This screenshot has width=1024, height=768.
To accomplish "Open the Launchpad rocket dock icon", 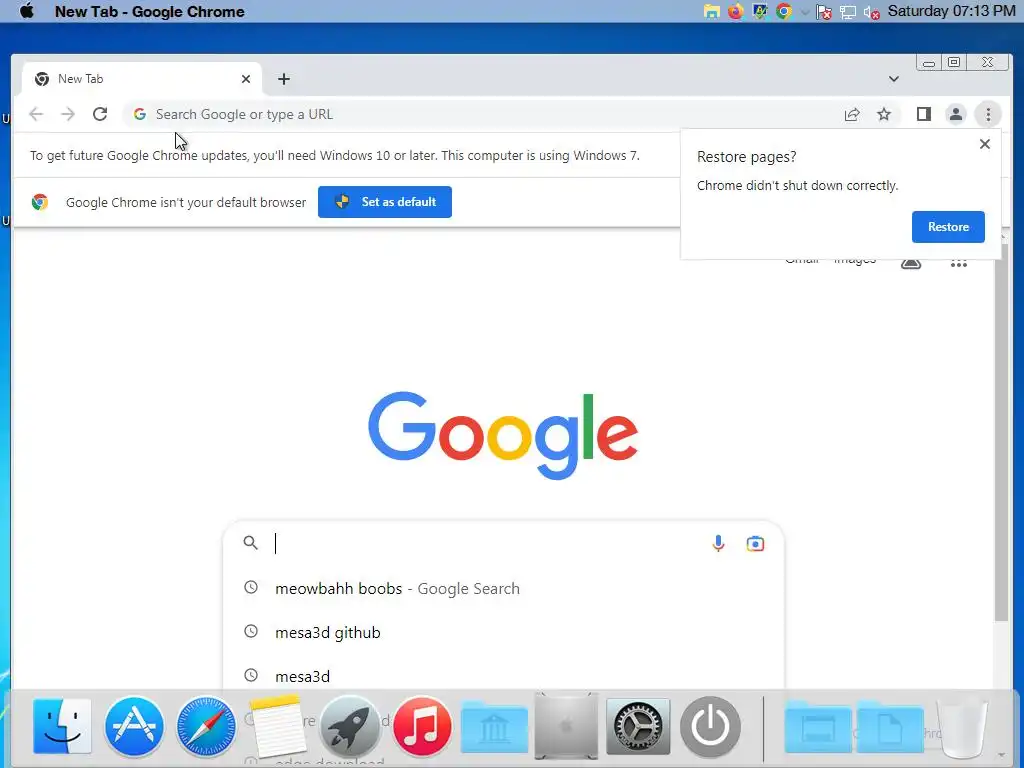I will tap(350, 726).
